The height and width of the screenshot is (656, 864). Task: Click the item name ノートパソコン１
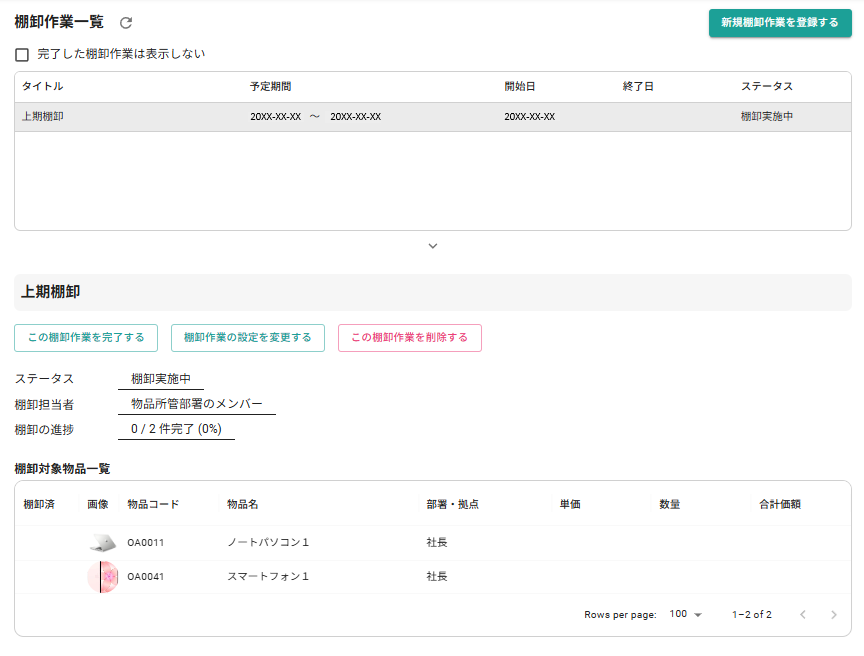[x=268, y=543]
